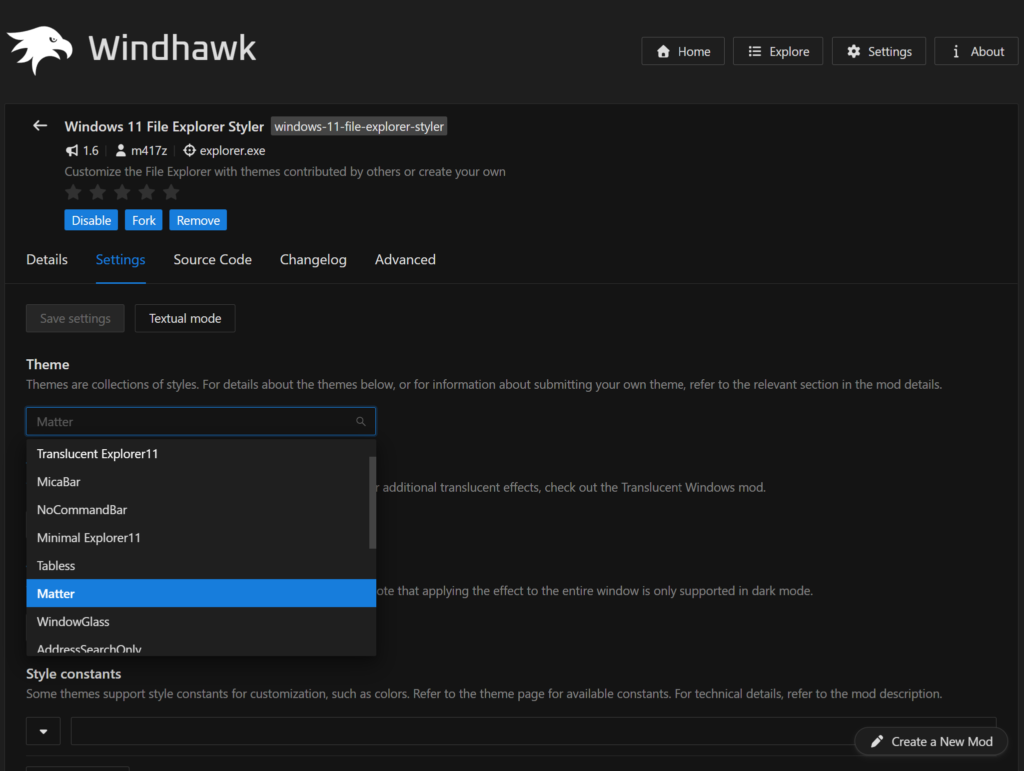The image size is (1024, 771).
Task: Choose the MicaBar theme
Action: 198,482
